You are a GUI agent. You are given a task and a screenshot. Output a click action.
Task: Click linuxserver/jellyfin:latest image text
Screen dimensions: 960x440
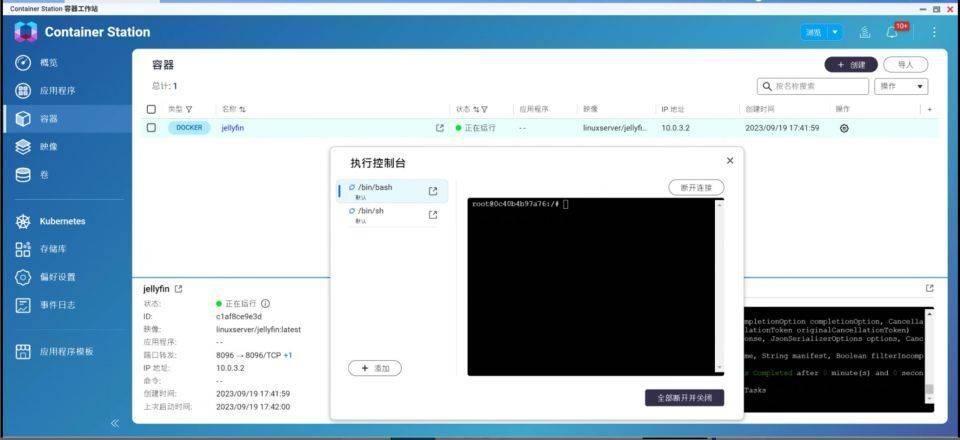point(258,329)
